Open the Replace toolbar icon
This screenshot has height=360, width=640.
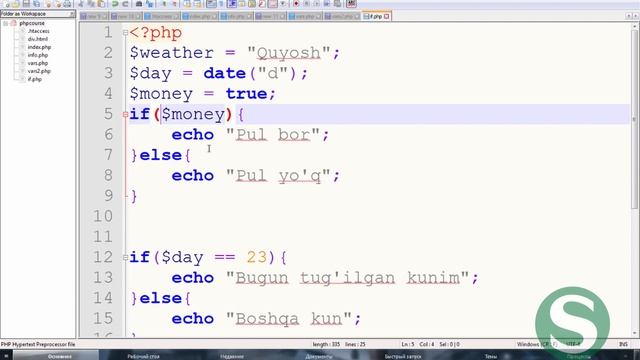149,4
